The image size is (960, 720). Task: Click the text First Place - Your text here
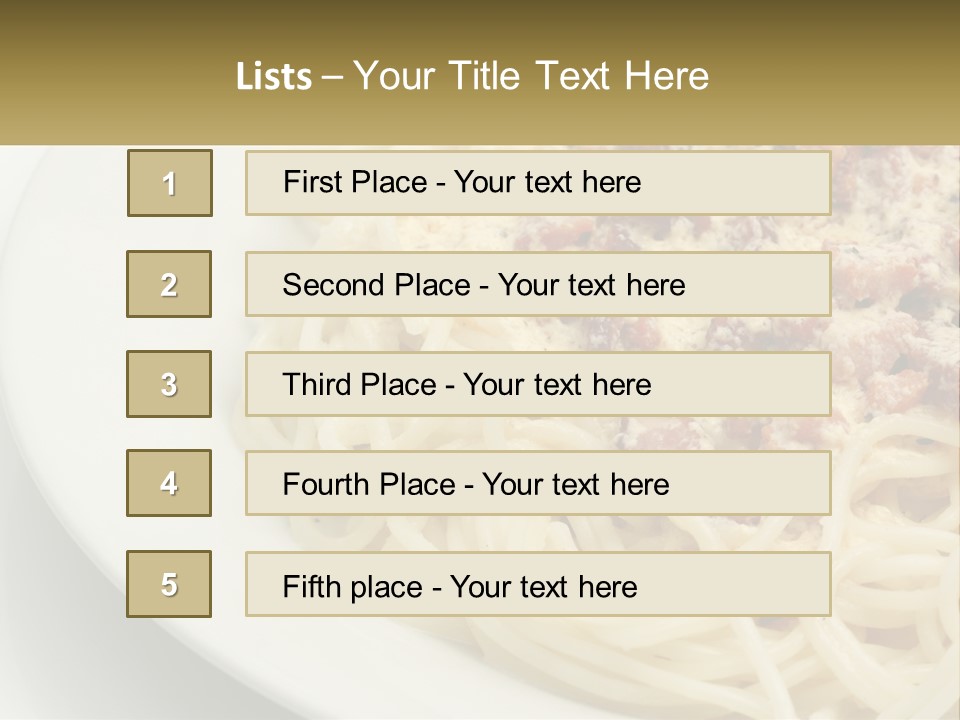(462, 182)
